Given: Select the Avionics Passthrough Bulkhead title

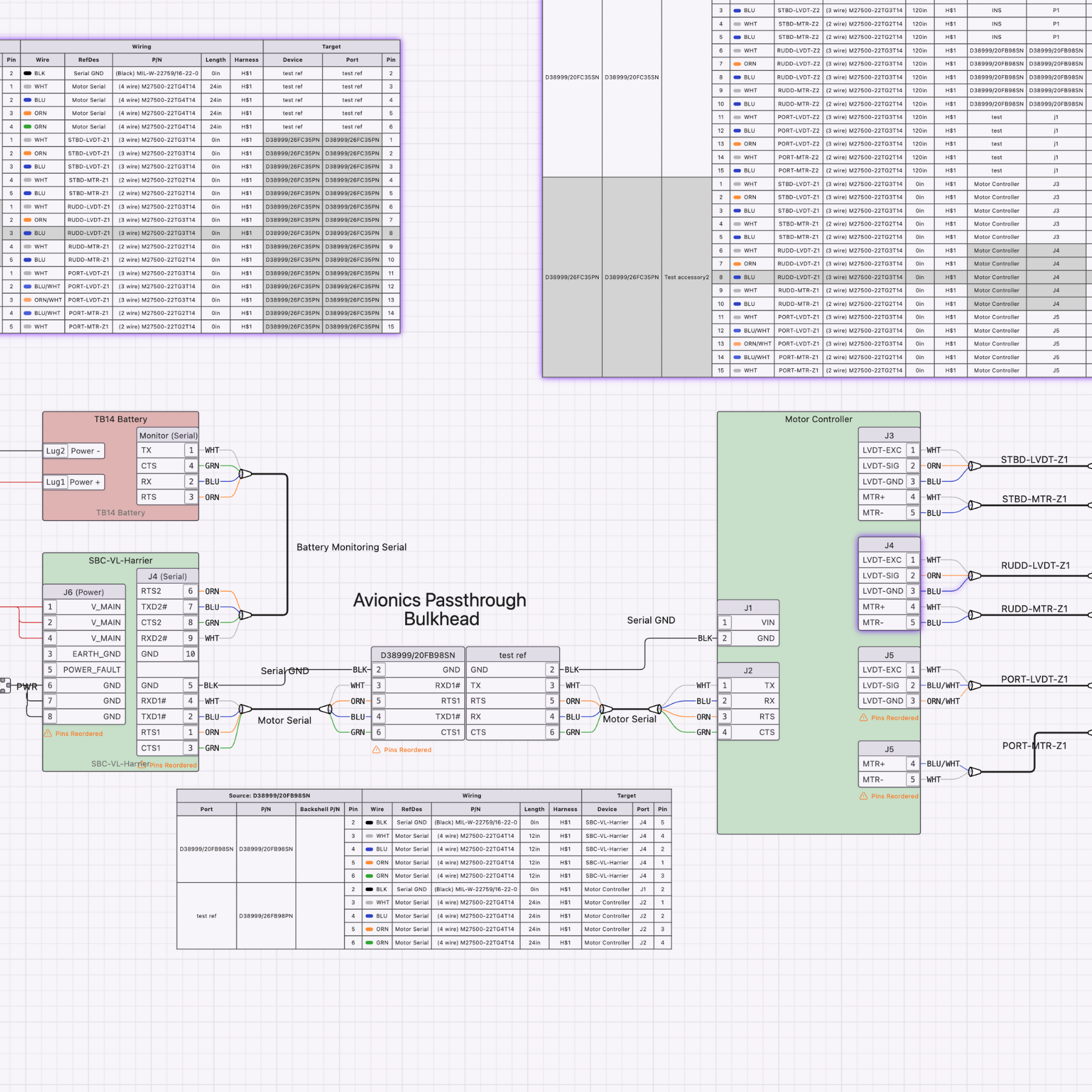Looking at the screenshot, I should (440, 609).
